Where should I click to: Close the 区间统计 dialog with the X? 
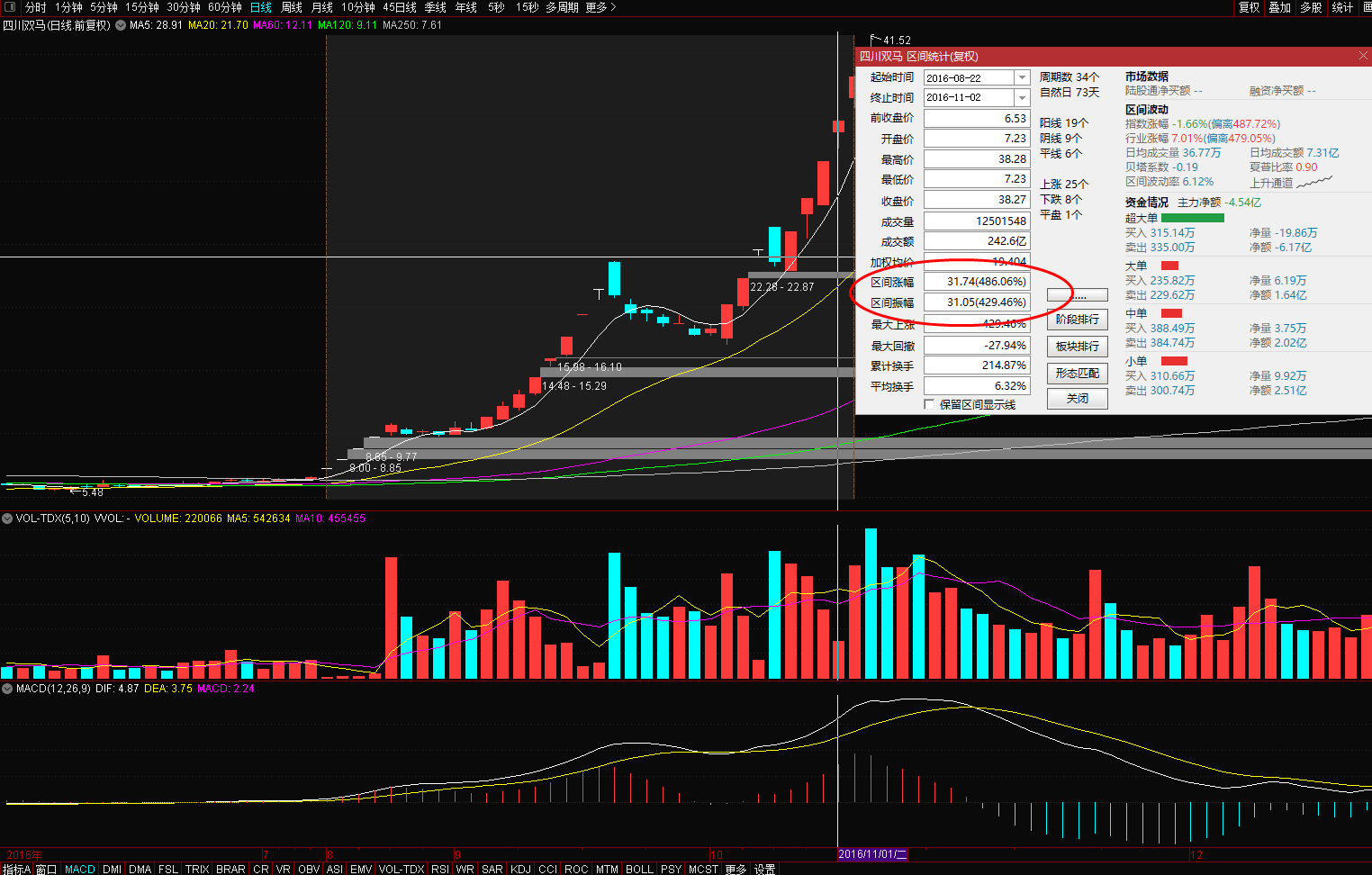pyautogui.click(x=1363, y=56)
